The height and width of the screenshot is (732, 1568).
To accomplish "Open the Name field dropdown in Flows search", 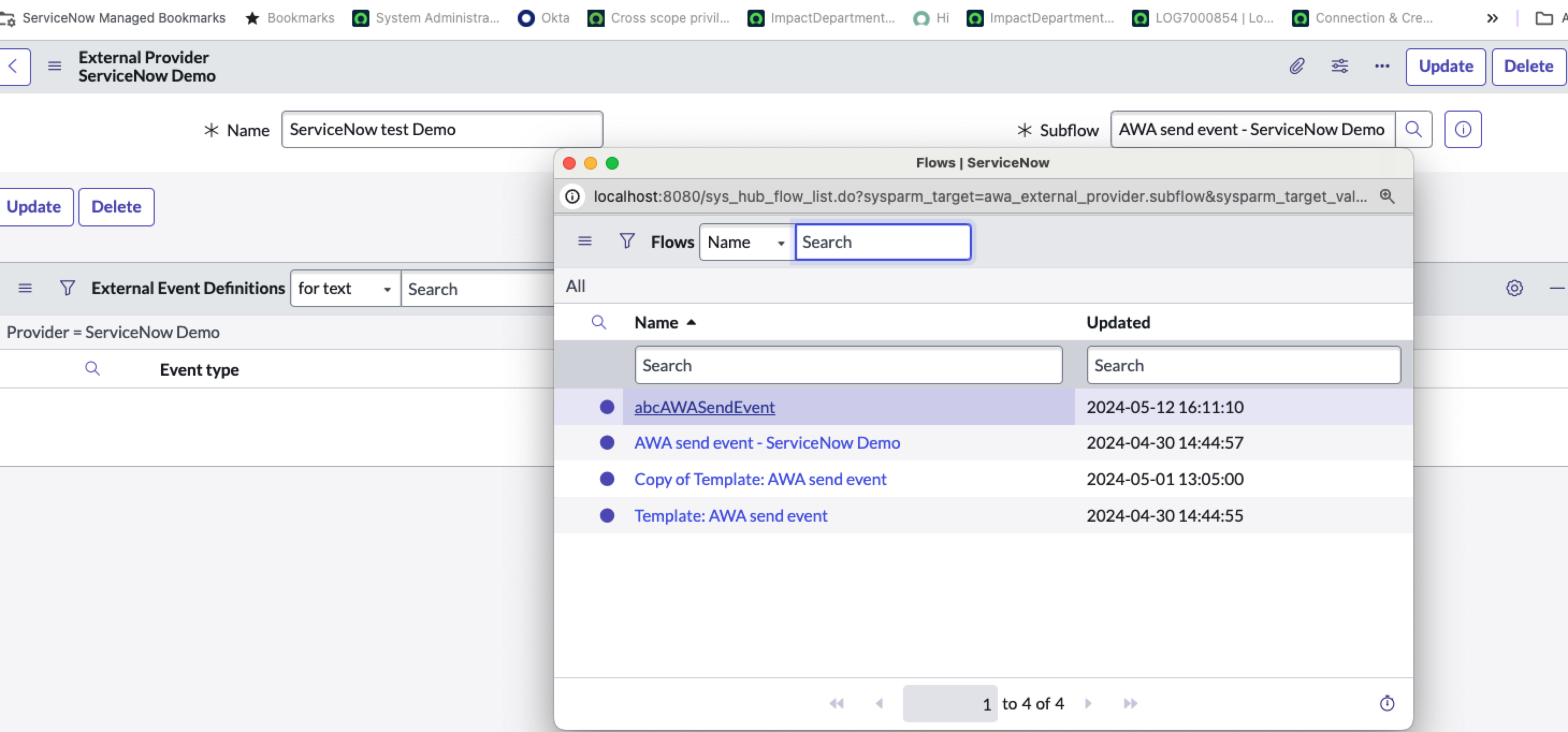I will pyautogui.click(x=747, y=242).
